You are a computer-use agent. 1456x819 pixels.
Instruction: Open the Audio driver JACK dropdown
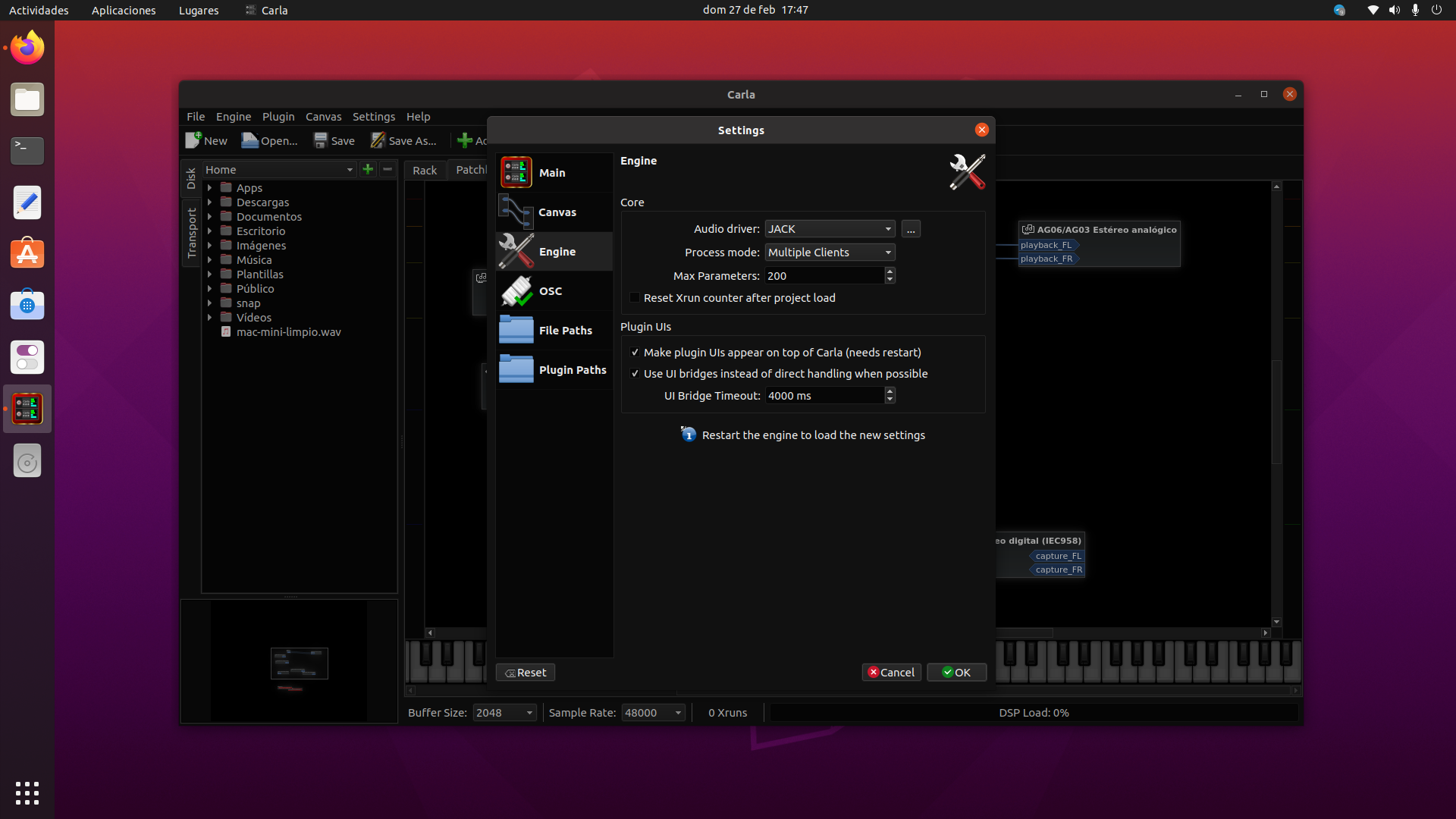(x=830, y=229)
